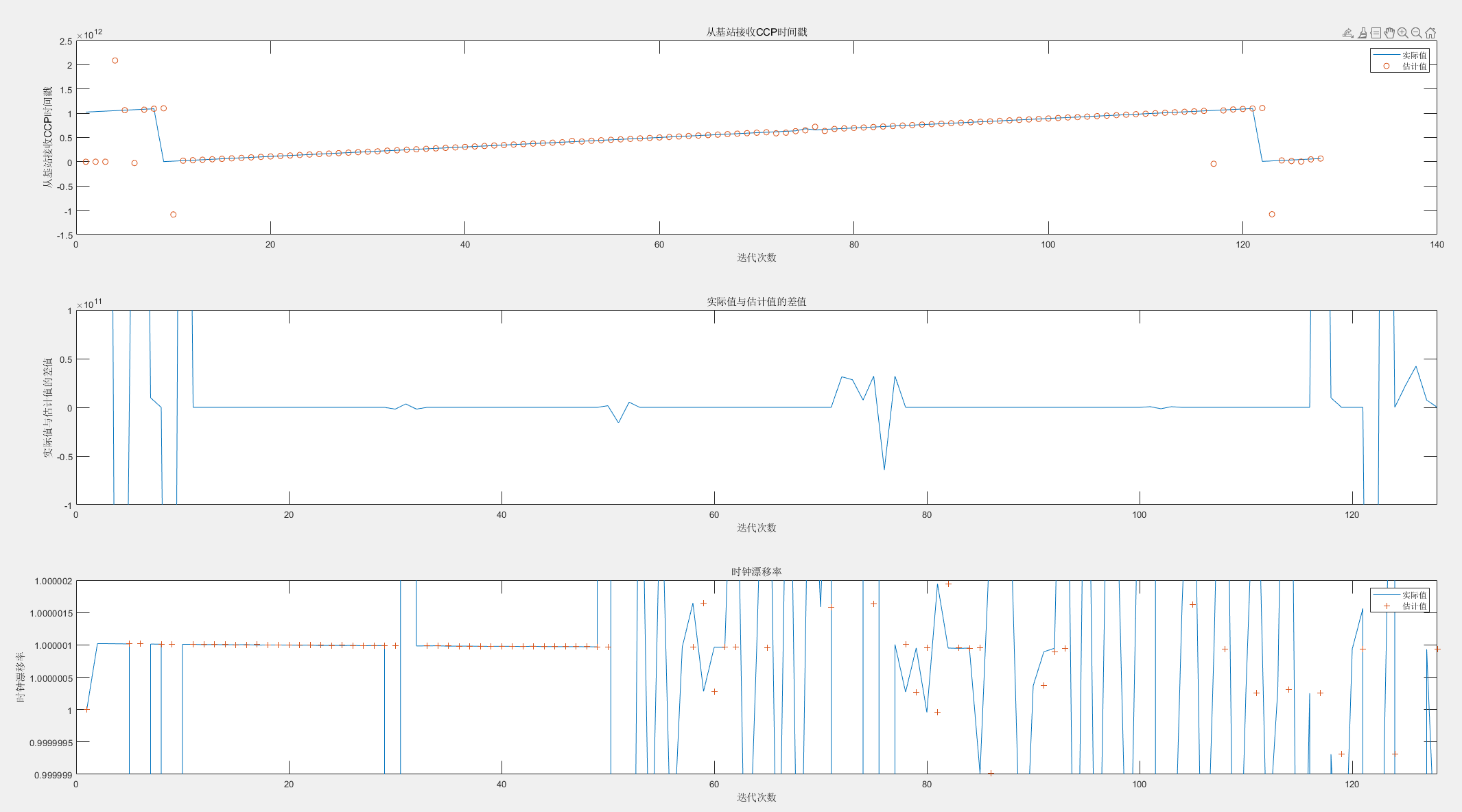
Task: Click the top plot vertical y-axis label
Action: click(47, 137)
